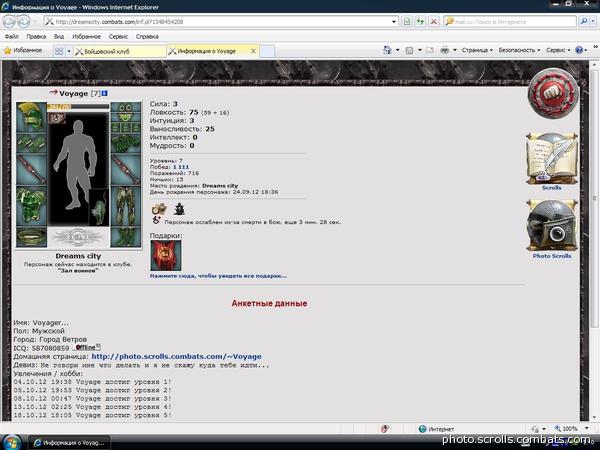
Task: Open the Сервис command bar dropdown
Action: 558,50
